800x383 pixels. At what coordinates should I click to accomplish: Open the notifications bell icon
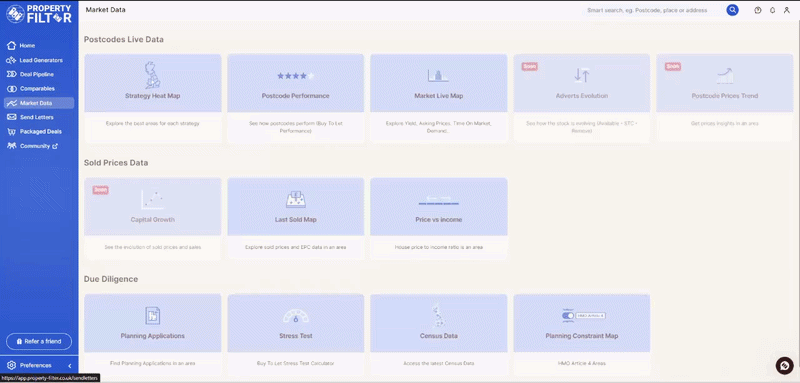(x=772, y=10)
